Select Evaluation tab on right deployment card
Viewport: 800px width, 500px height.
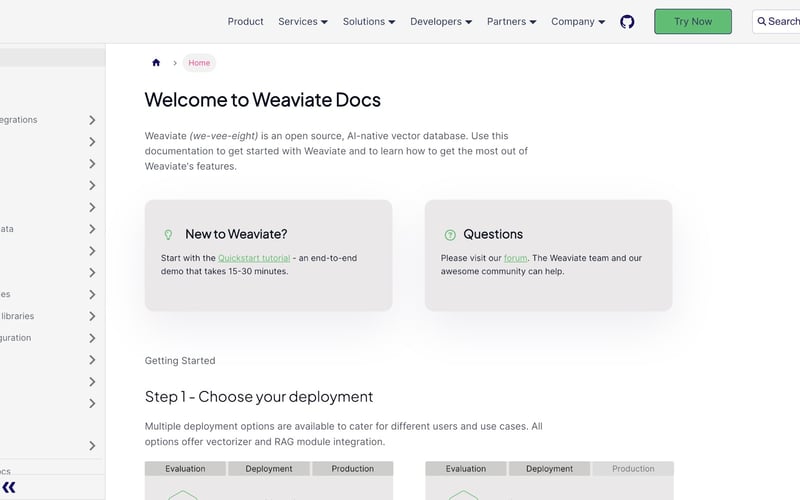(x=466, y=468)
